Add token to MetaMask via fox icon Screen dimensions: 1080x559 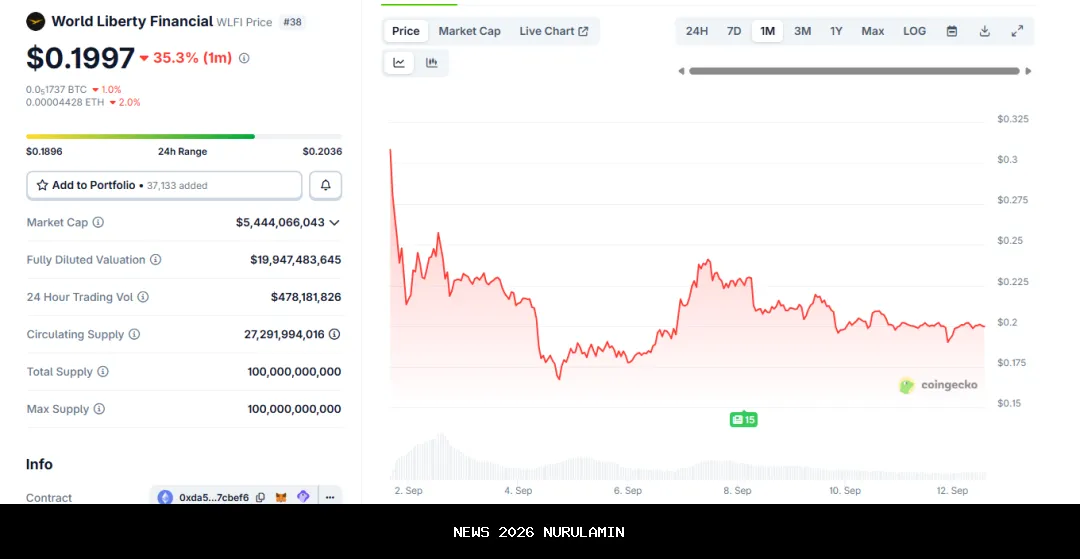[282, 497]
